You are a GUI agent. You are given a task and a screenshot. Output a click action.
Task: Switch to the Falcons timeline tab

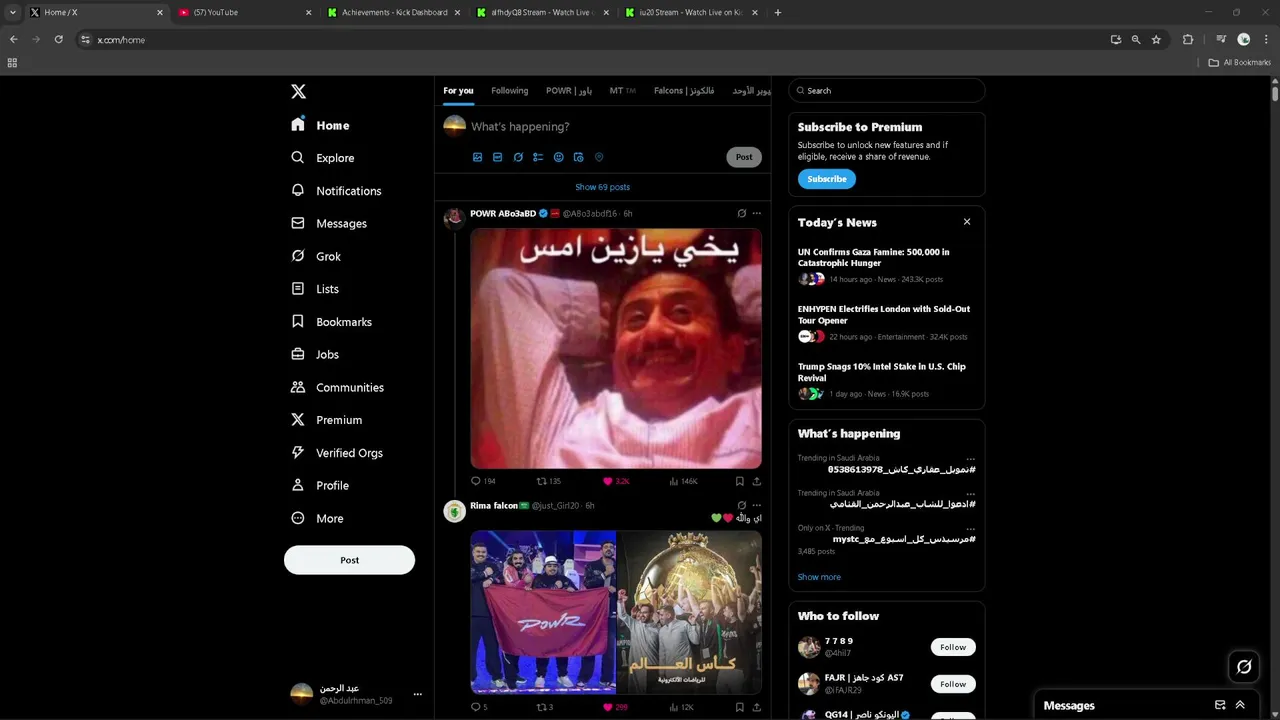click(684, 91)
